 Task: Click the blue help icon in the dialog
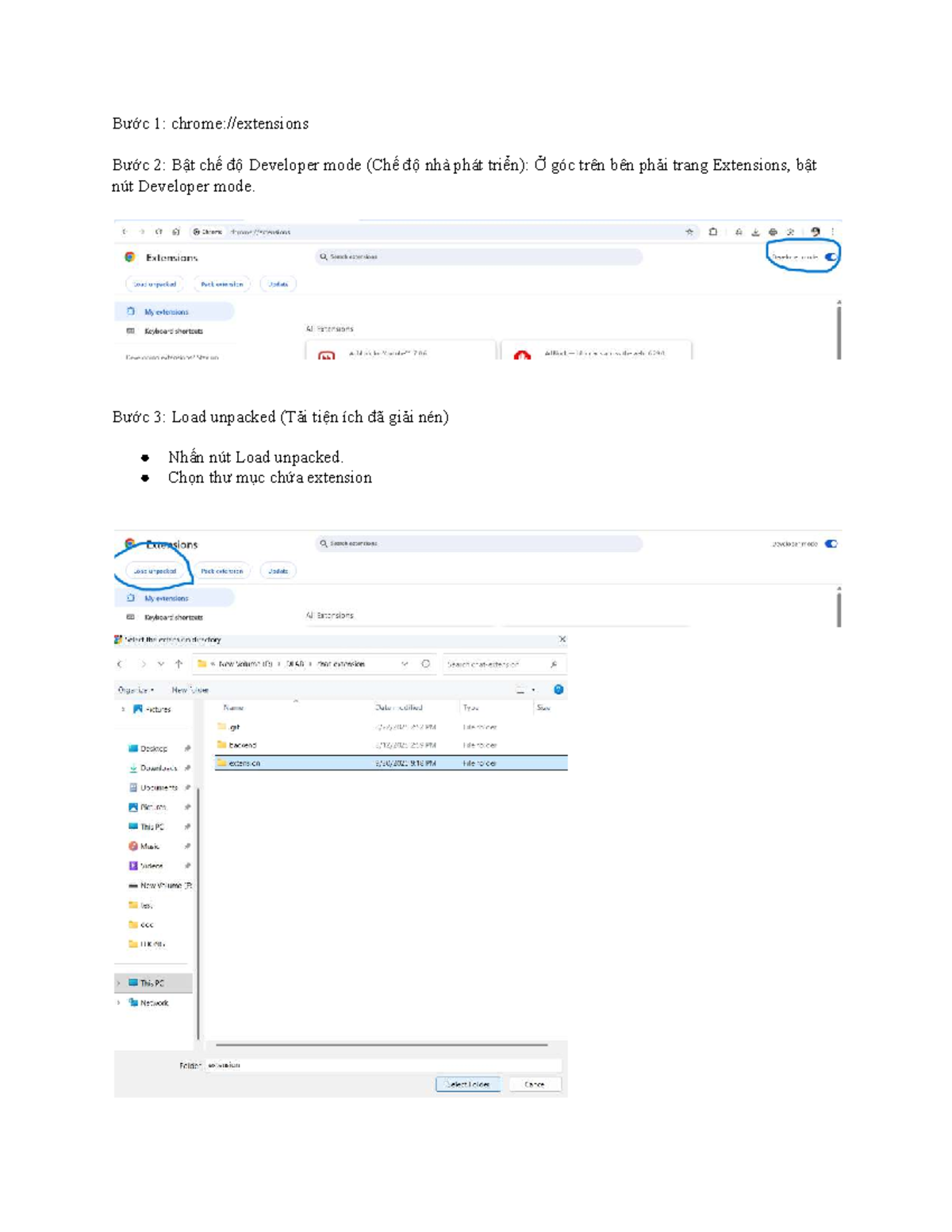[x=559, y=689]
